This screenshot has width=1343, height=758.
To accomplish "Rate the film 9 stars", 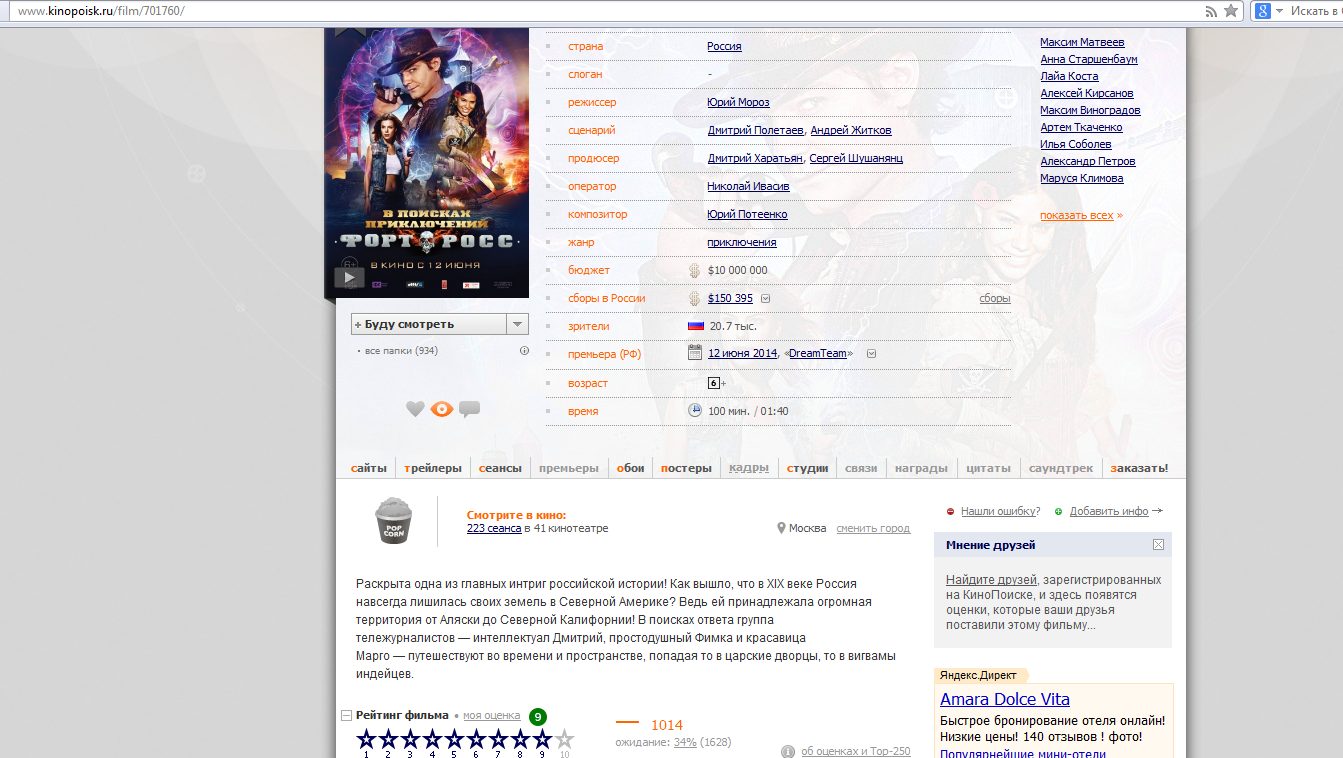I will point(542,740).
